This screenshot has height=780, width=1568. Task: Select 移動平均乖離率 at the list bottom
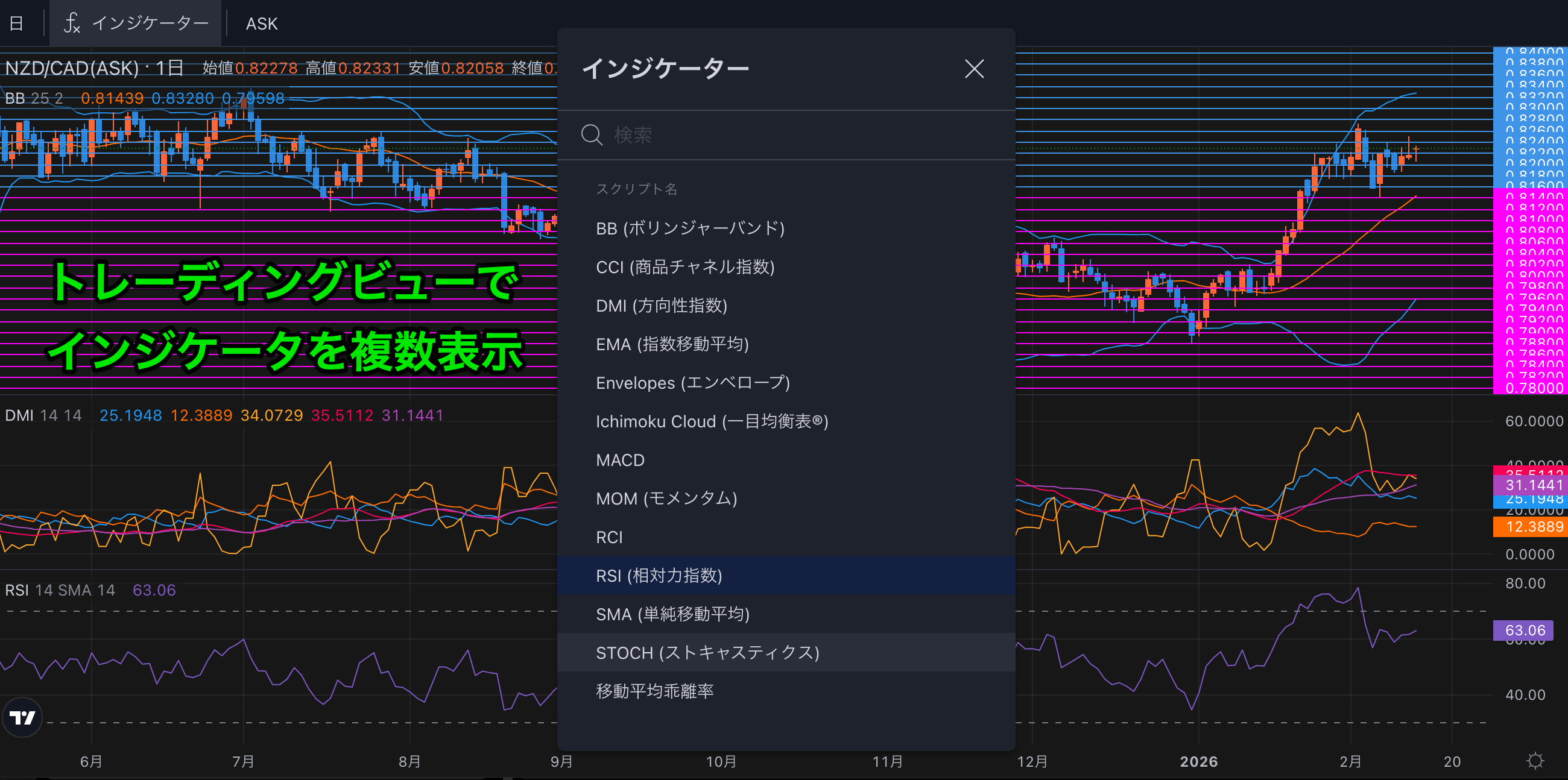pyautogui.click(x=655, y=691)
